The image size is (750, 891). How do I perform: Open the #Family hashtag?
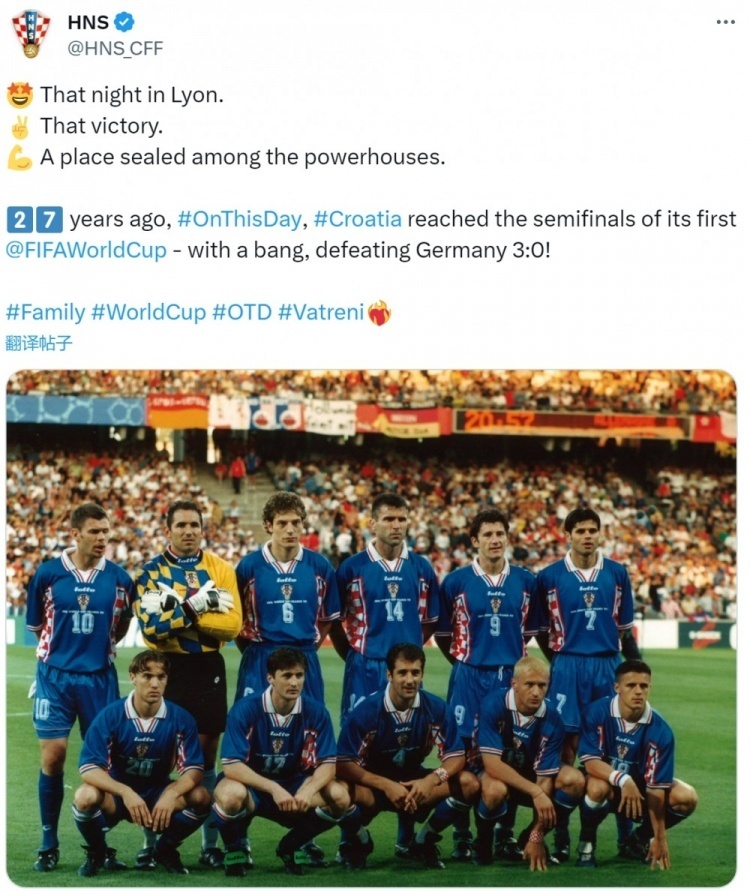coord(44,312)
